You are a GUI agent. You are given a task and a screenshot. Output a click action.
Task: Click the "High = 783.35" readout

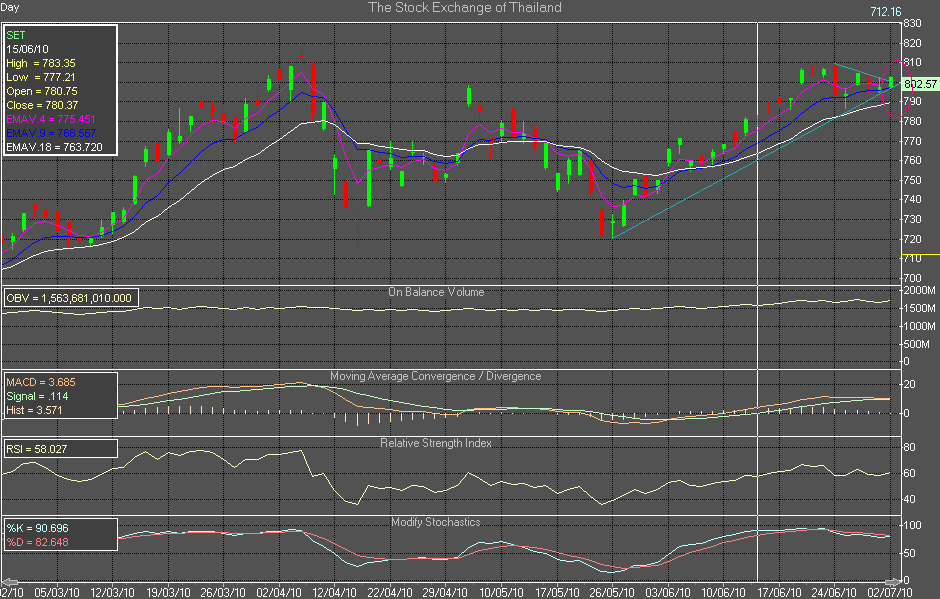(x=41, y=63)
